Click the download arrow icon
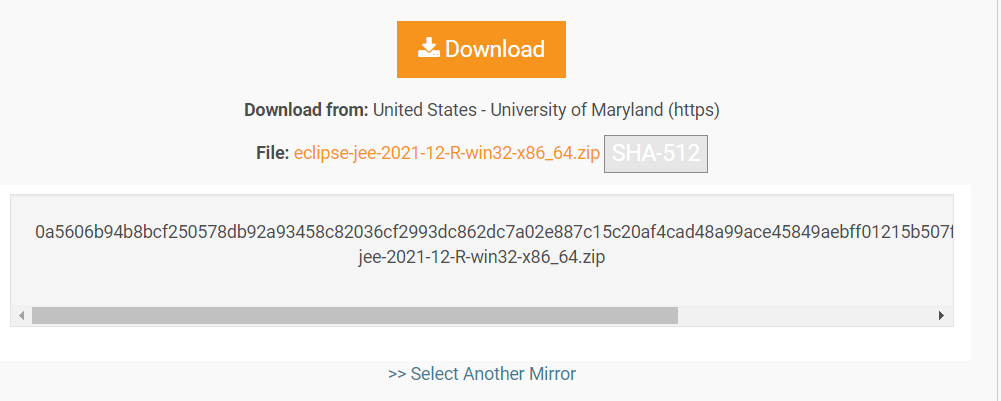The width and height of the screenshot is (1001, 401). click(x=429, y=48)
